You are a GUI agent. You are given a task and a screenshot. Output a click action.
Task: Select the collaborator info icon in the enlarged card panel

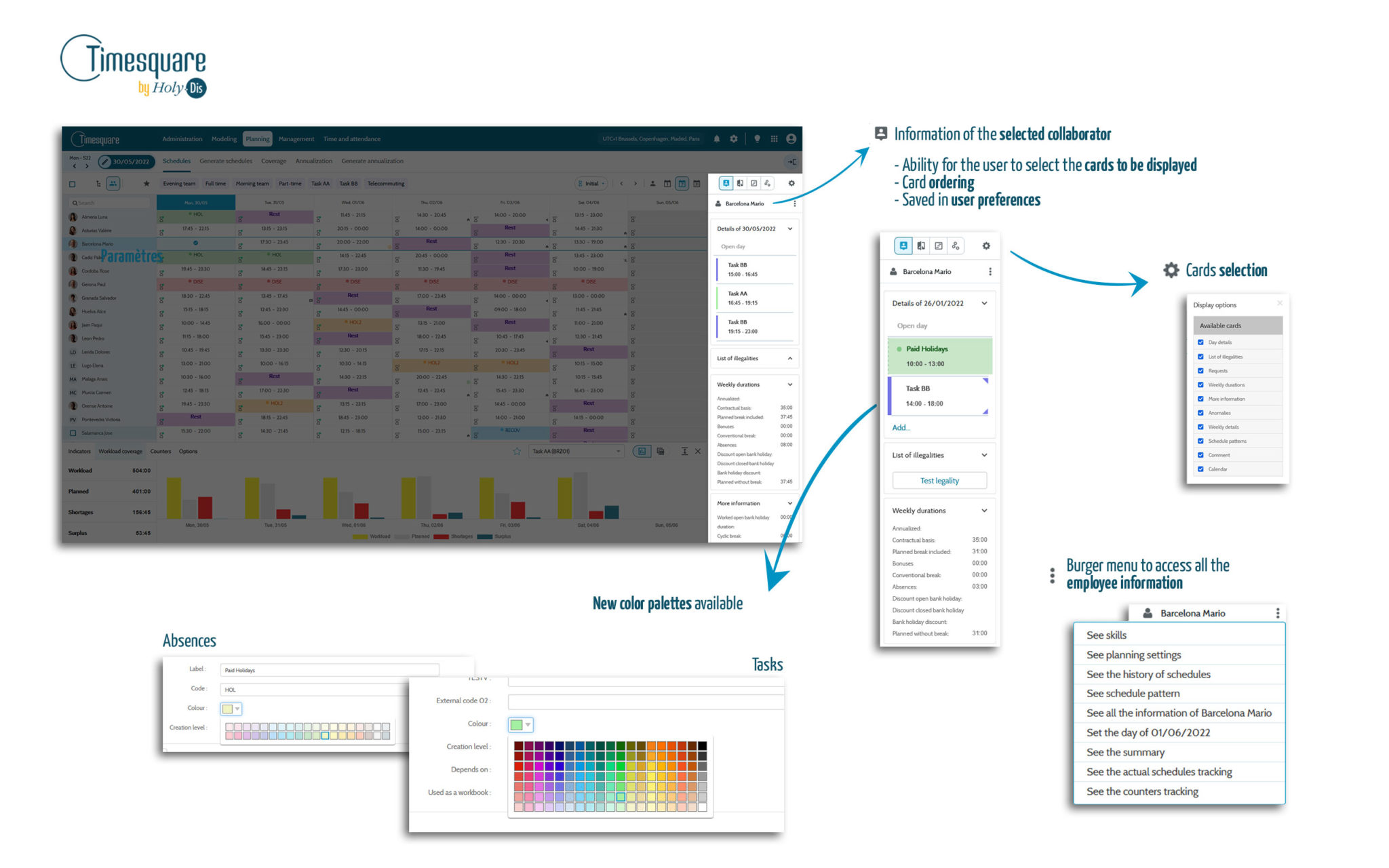(903, 245)
